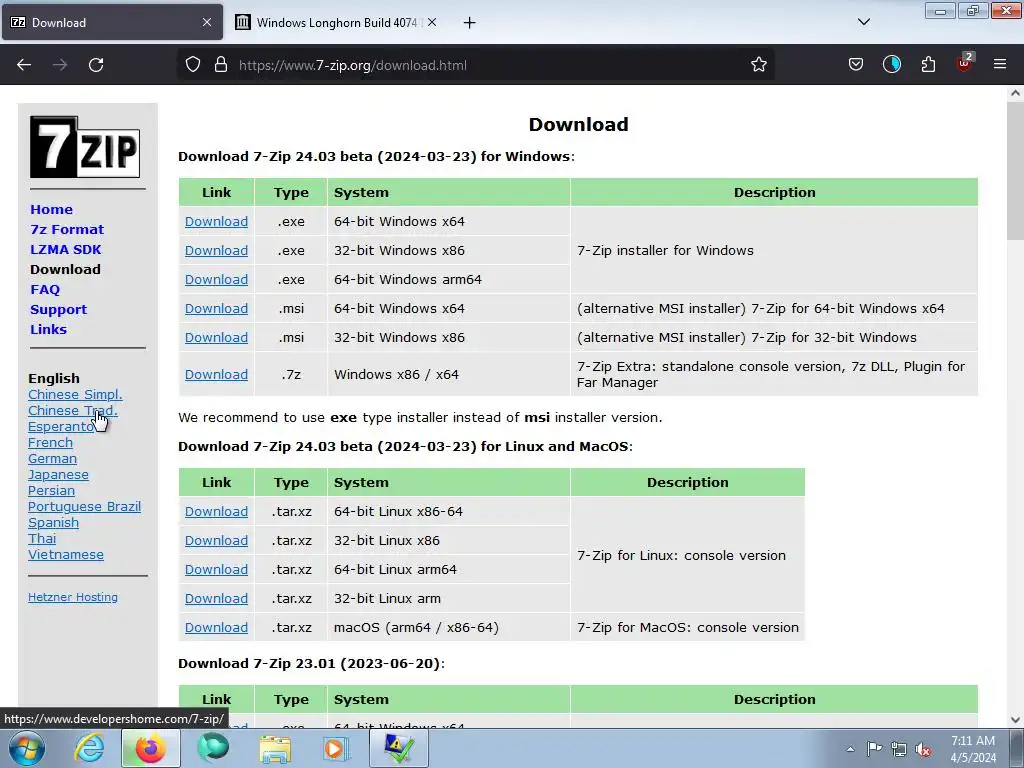Open the network tray icon

click(899, 749)
